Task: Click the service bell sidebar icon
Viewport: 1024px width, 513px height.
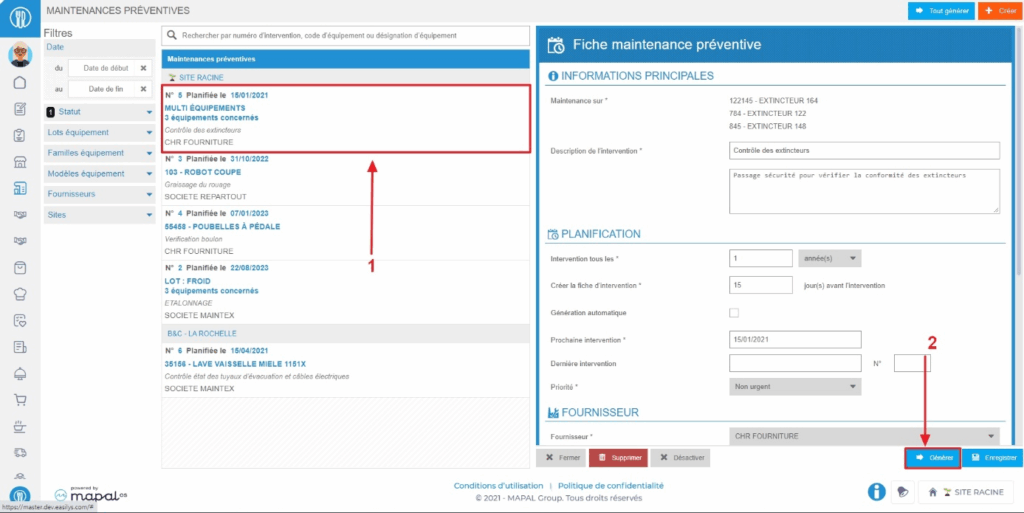Action: click(19, 373)
